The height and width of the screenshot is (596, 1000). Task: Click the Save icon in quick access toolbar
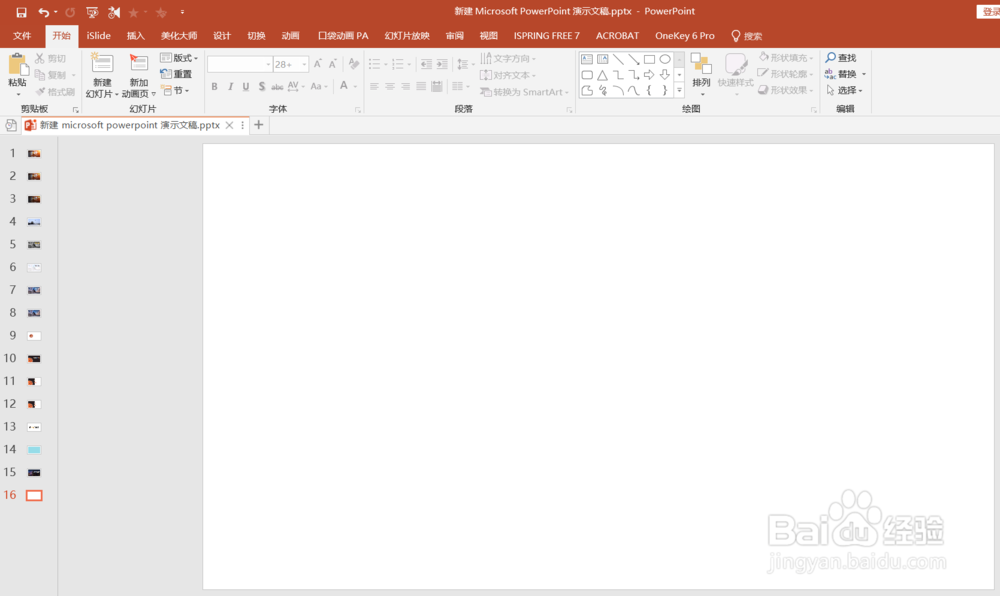coord(21,12)
